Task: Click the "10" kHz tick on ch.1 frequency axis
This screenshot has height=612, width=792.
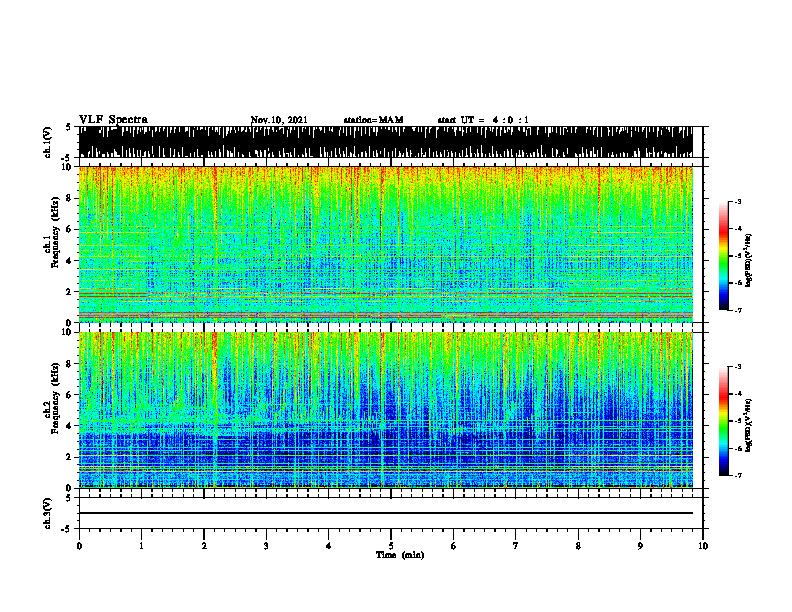Action: (67, 167)
